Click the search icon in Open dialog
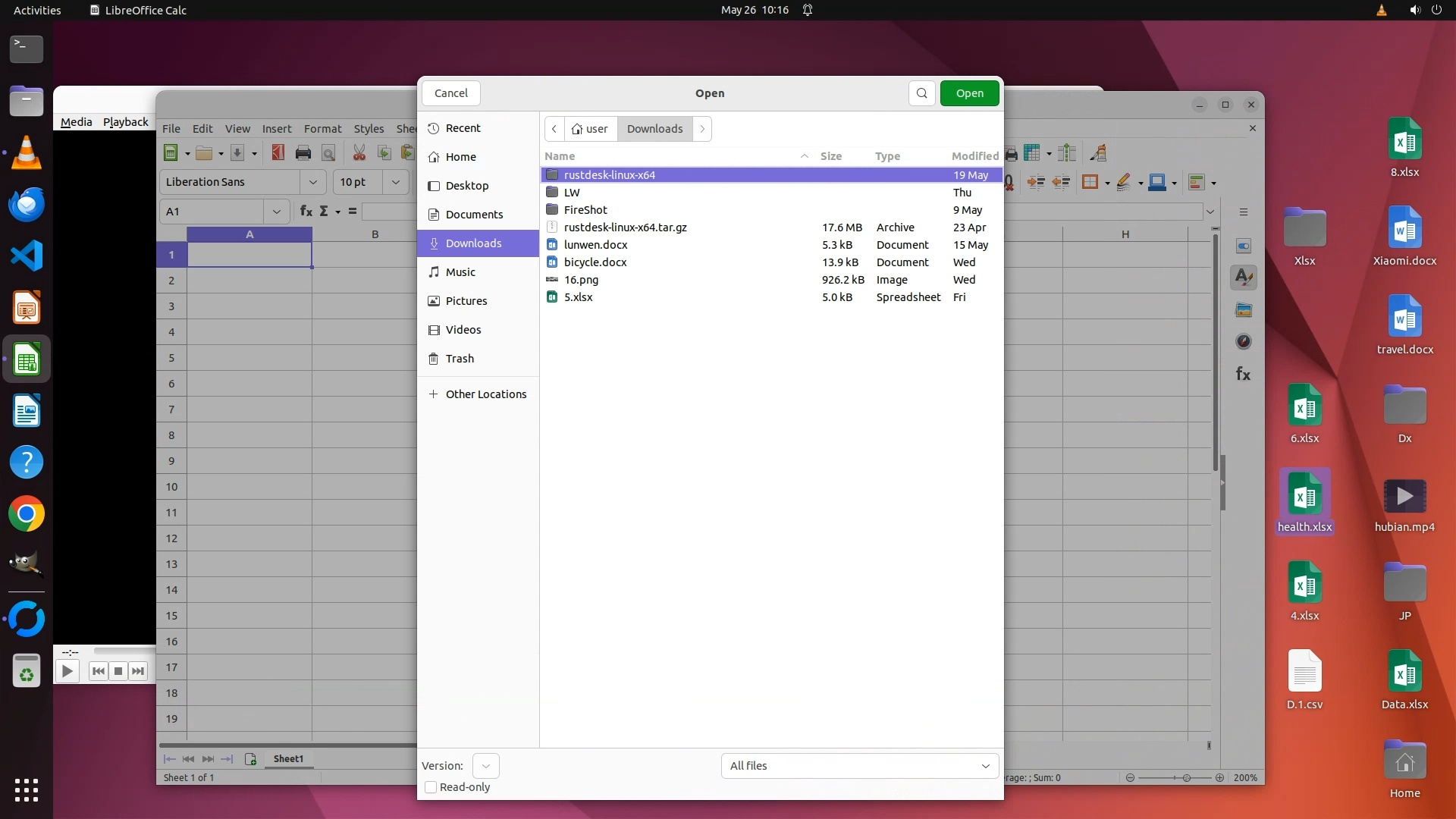 coord(921,93)
